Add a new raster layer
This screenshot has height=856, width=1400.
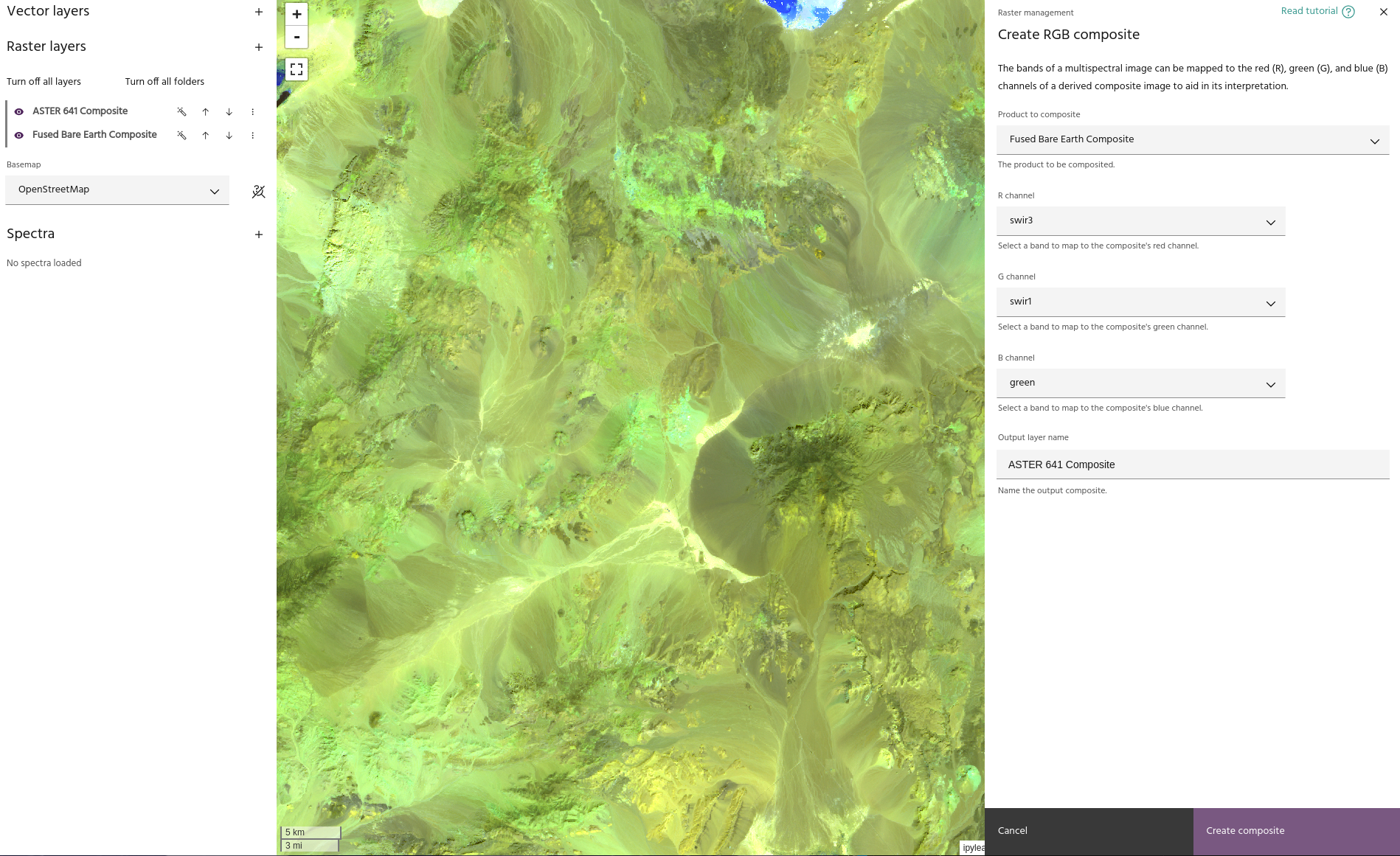pyautogui.click(x=259, y=47)
